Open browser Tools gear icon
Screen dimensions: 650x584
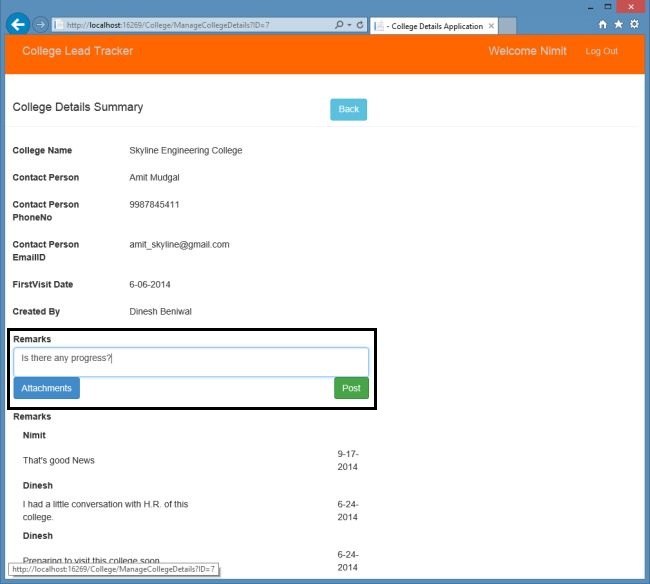[x=634, y=24]
